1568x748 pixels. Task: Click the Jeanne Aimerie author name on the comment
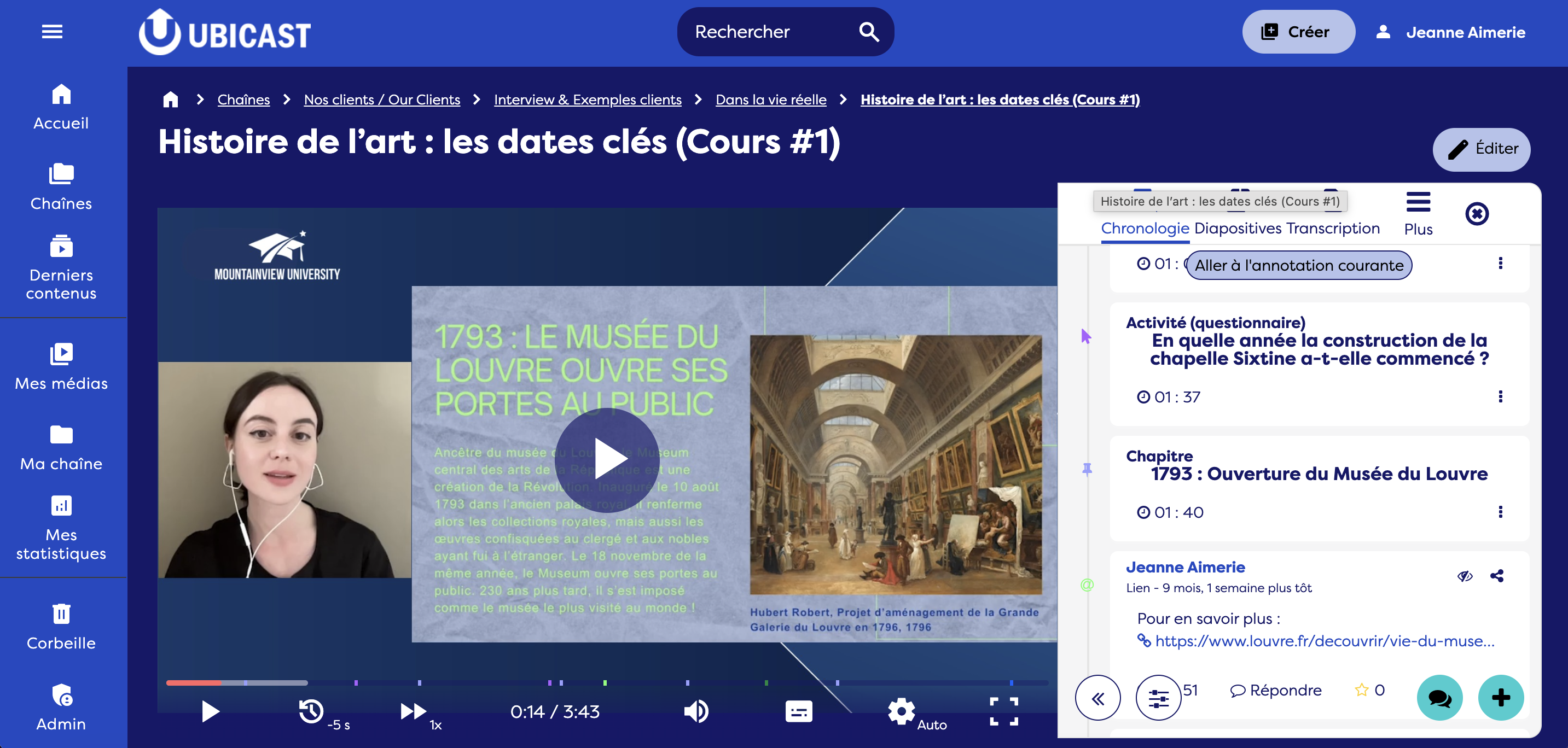pyautogui.click(x=1185, y=568)
